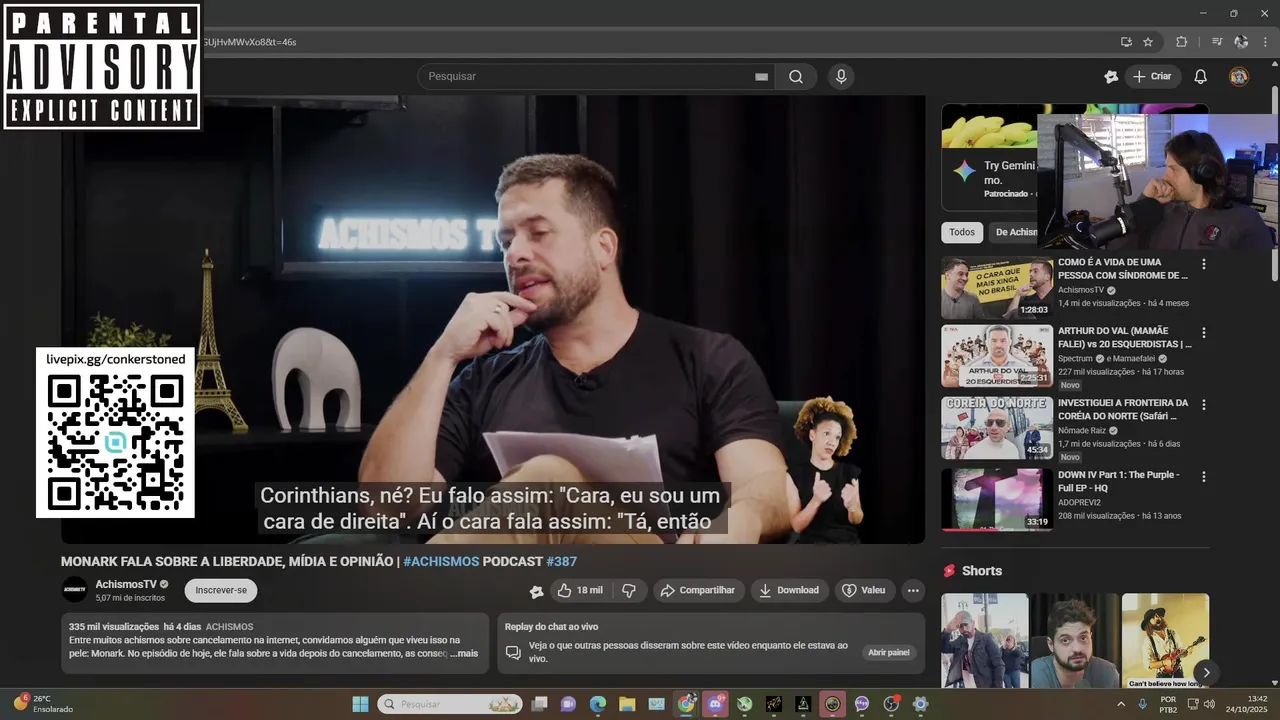
Task: Like the video with 18 mil
Action: [x=580, y=590]
